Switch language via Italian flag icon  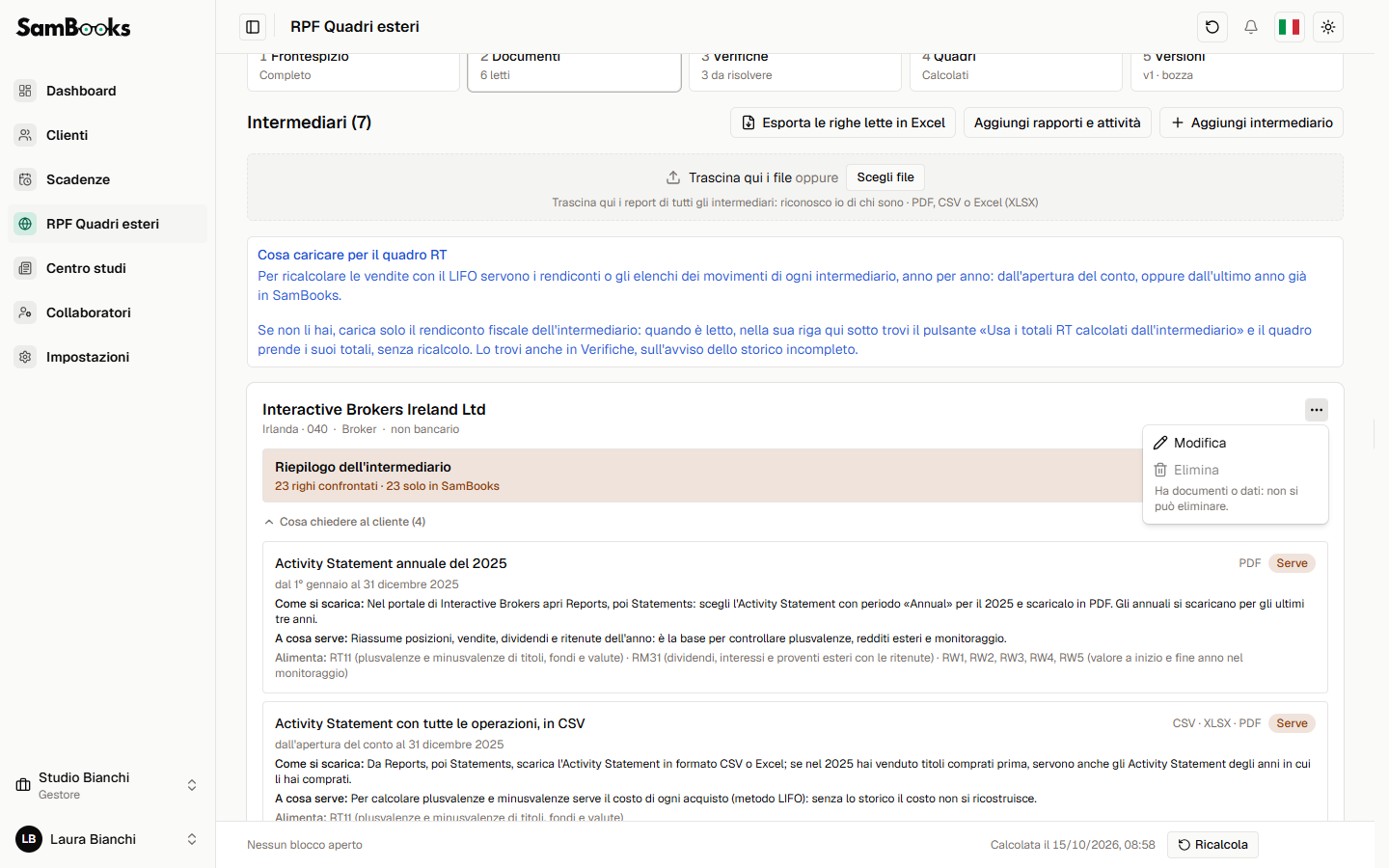tap(1290, 27)
